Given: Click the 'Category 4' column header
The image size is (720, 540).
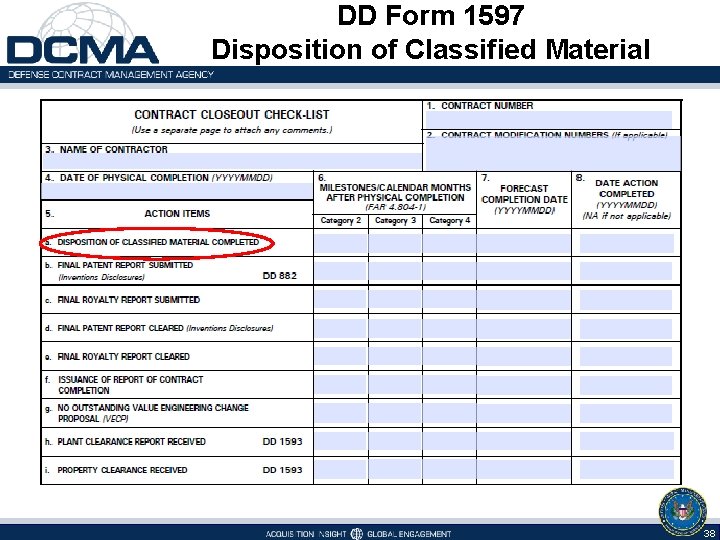Looking at the screenshot, I should click(x=450, y=221).
